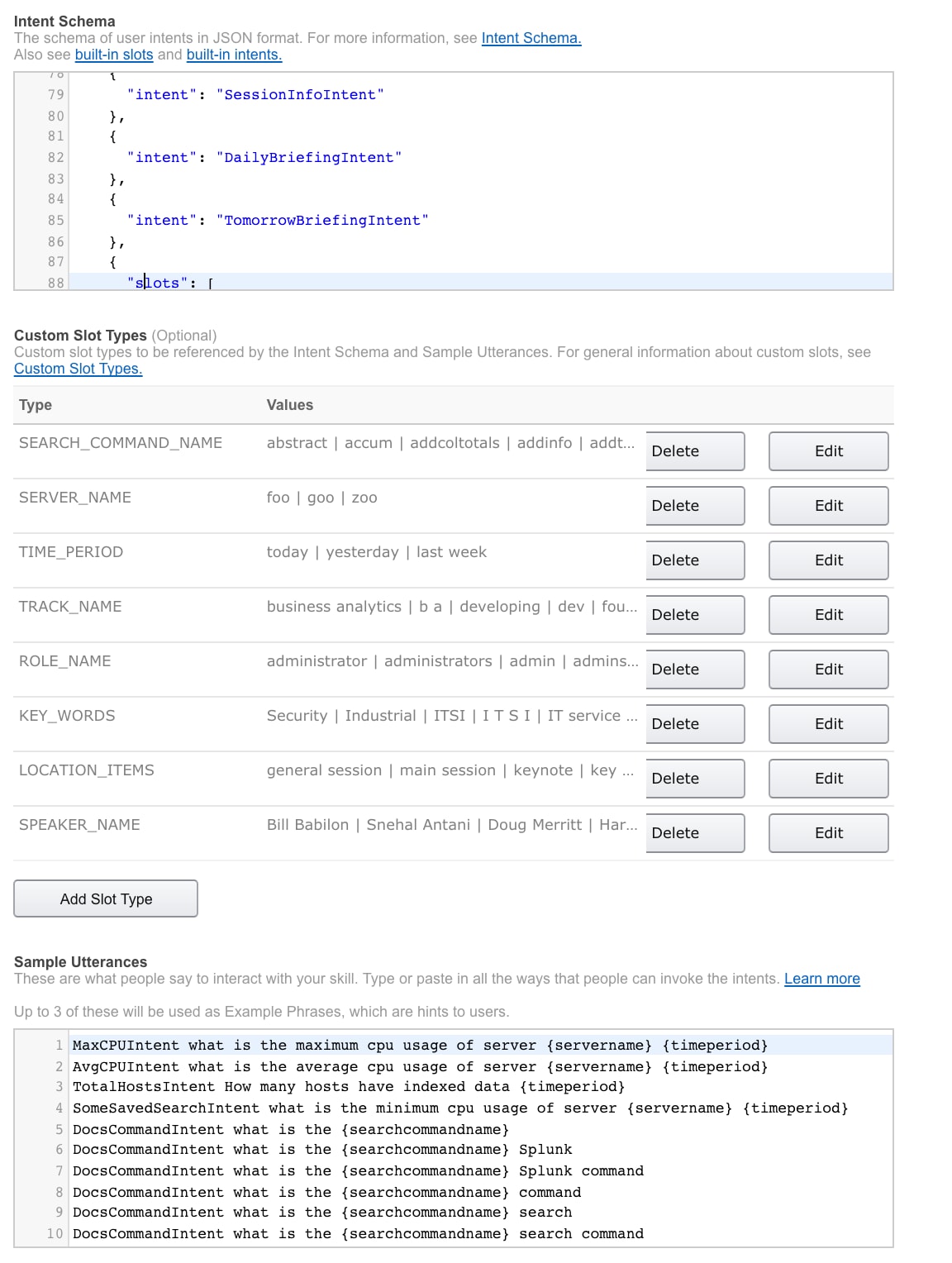Delete the SPEAKER_NAME slot type

pyautogui.click(x=695, y=833)
